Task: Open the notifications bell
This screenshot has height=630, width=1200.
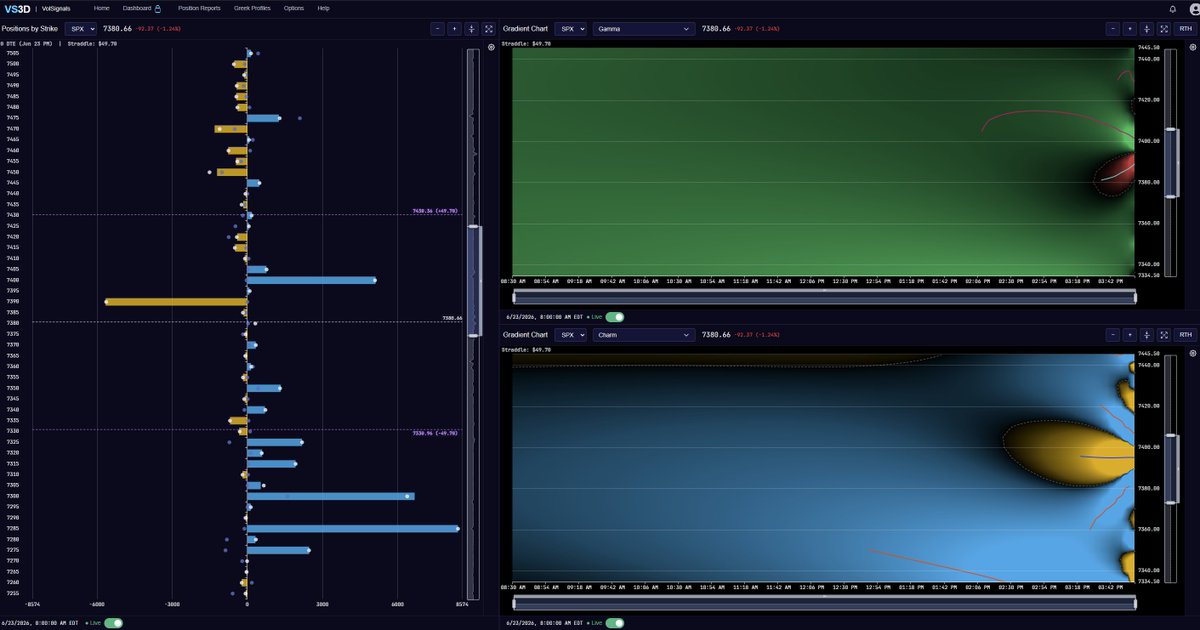Action: point(1172,8)
